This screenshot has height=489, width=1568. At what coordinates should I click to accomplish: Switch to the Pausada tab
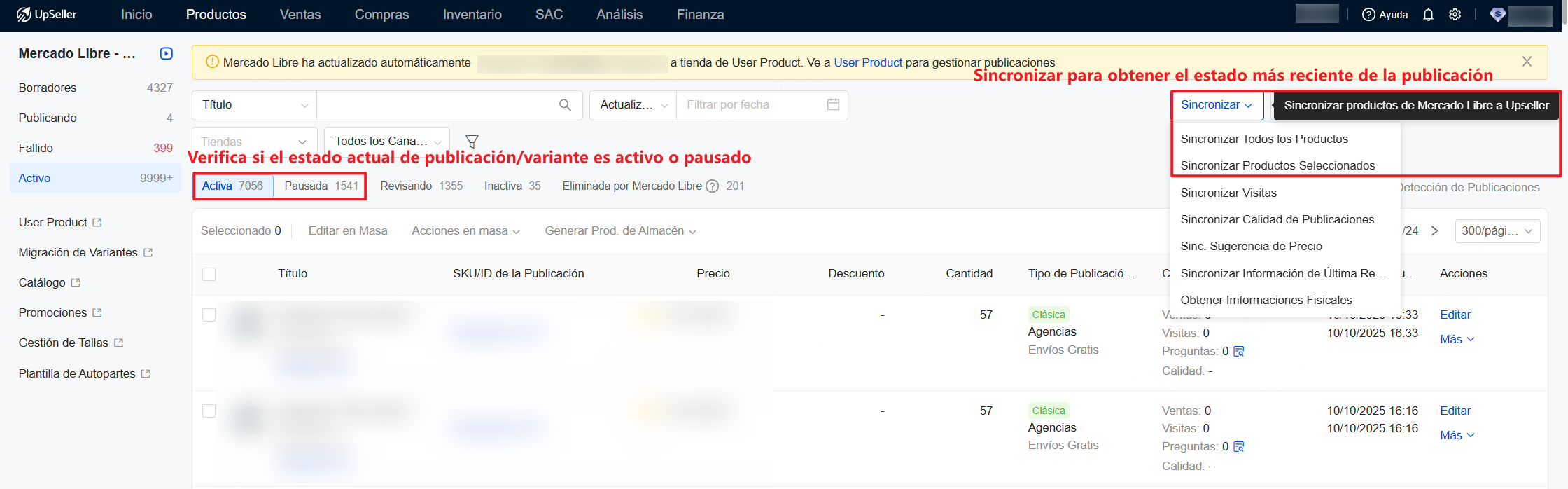pos(321,186)
